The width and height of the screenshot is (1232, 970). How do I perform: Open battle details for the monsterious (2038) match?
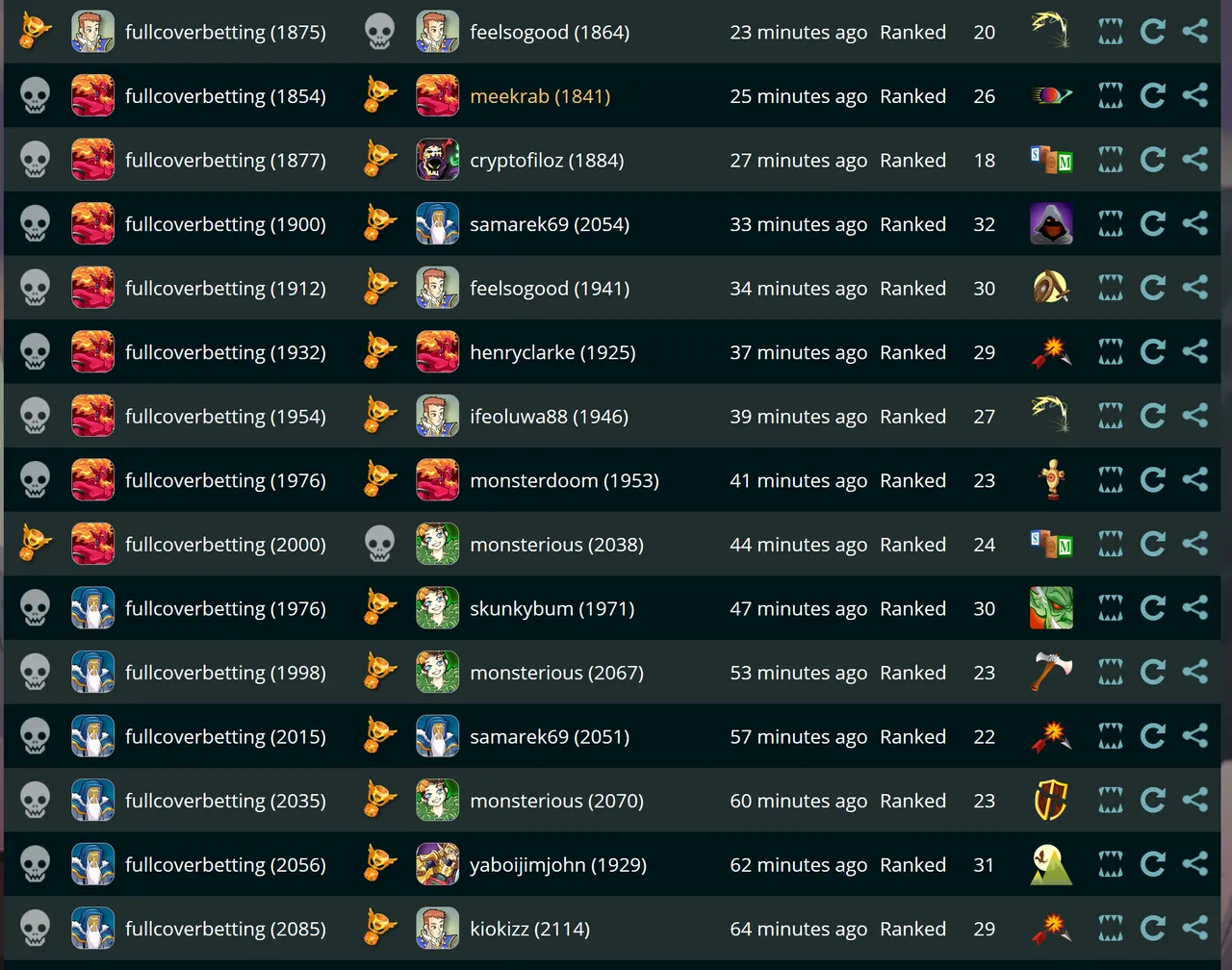pos(1111,544)
